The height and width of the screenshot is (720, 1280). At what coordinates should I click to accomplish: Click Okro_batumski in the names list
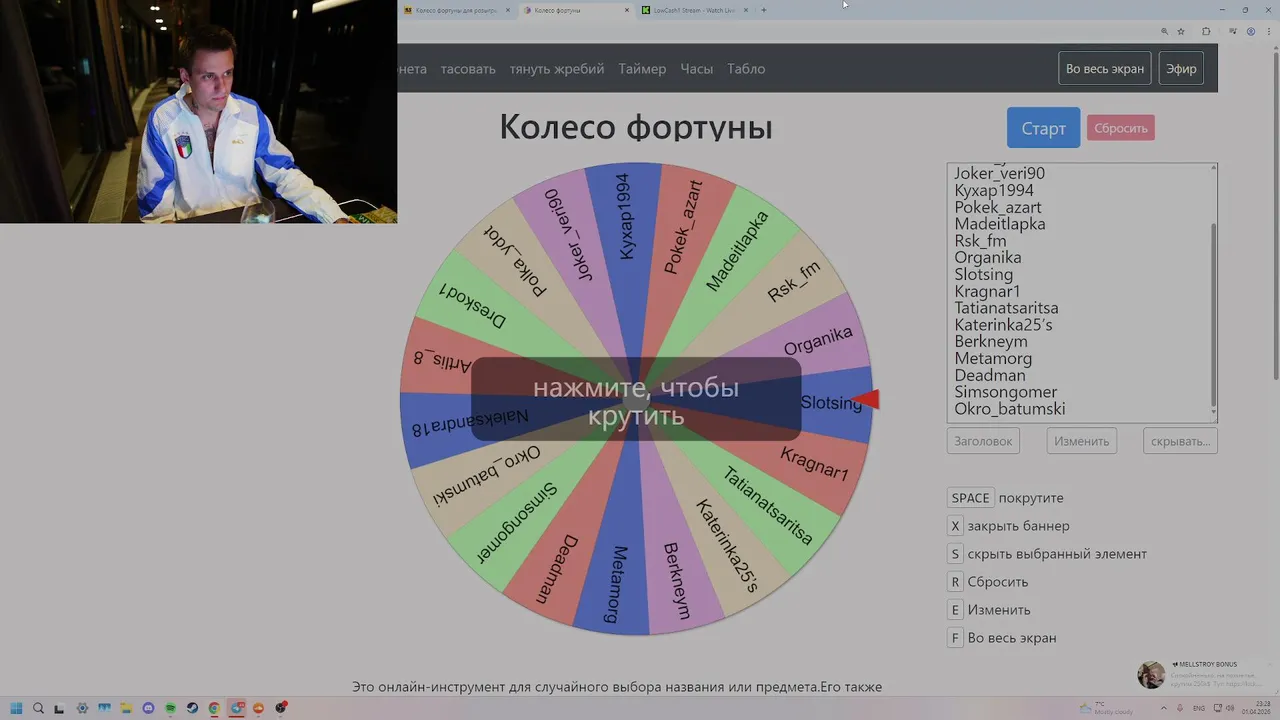pos(1009,409)
